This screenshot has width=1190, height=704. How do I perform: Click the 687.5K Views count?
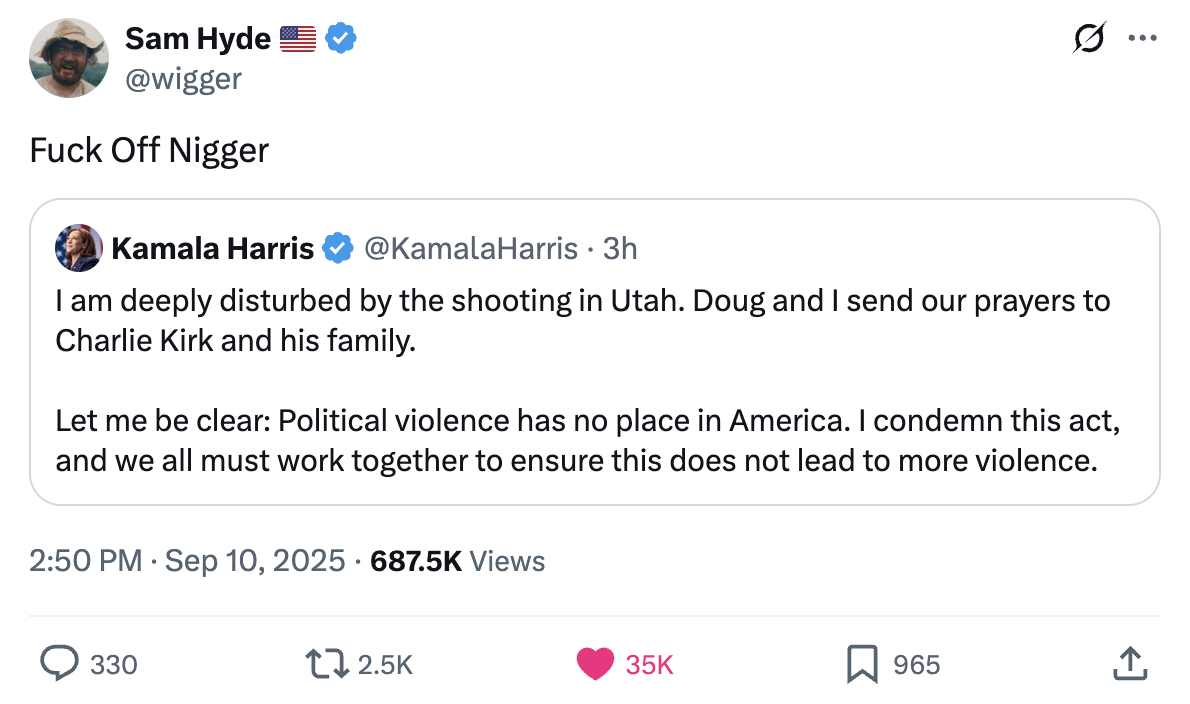[457, 561]
